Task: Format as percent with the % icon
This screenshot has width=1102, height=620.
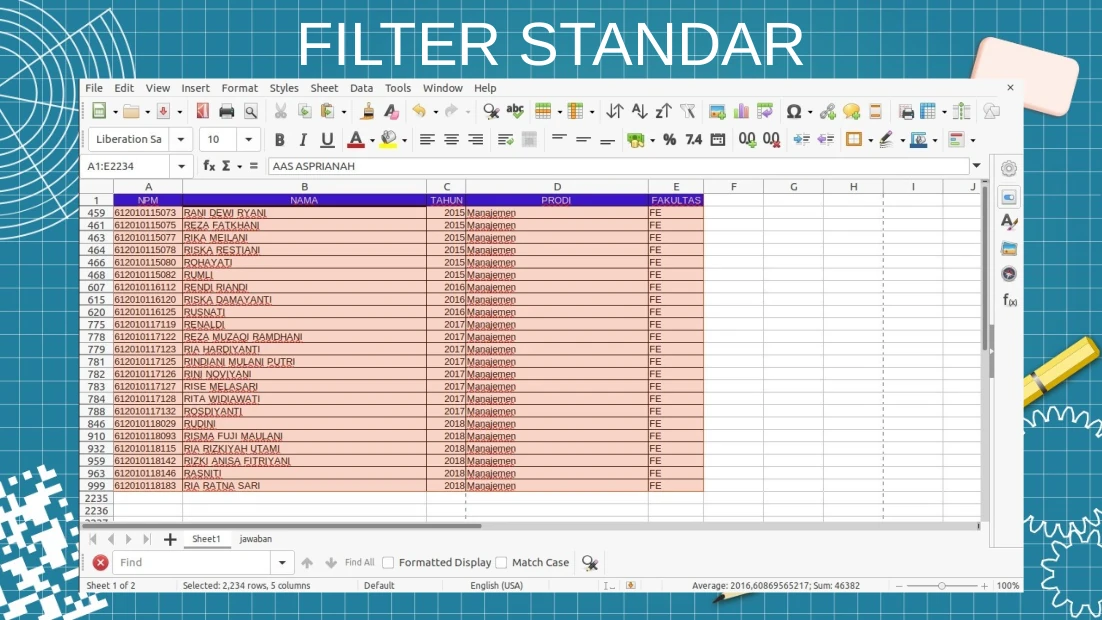Action: tap(669, 140)
